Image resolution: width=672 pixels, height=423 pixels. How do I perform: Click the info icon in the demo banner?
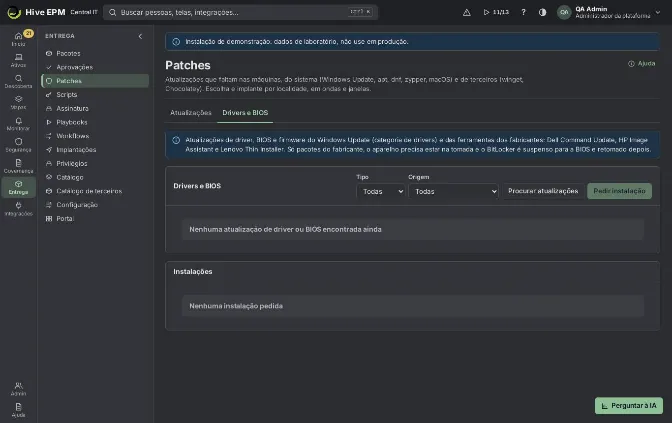tap(176, 42)
